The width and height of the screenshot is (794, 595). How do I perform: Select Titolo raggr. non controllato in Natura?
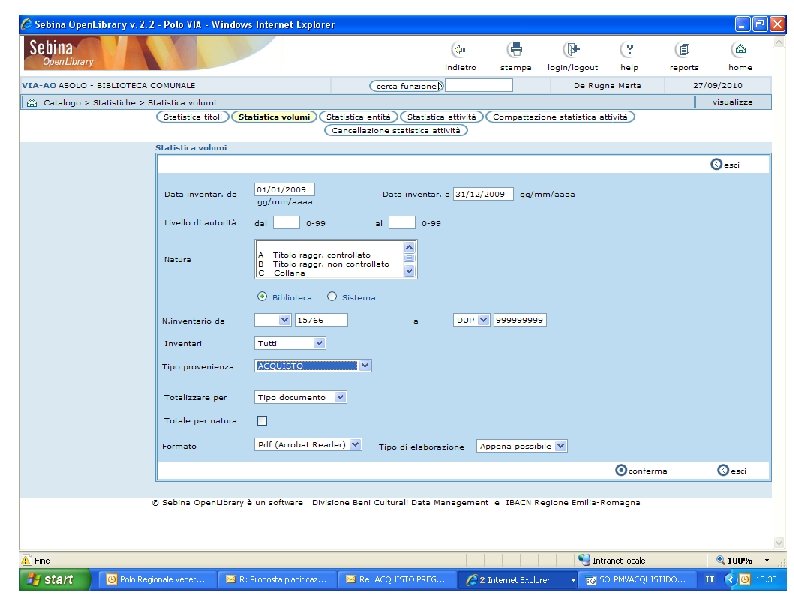tap(331, 264)
